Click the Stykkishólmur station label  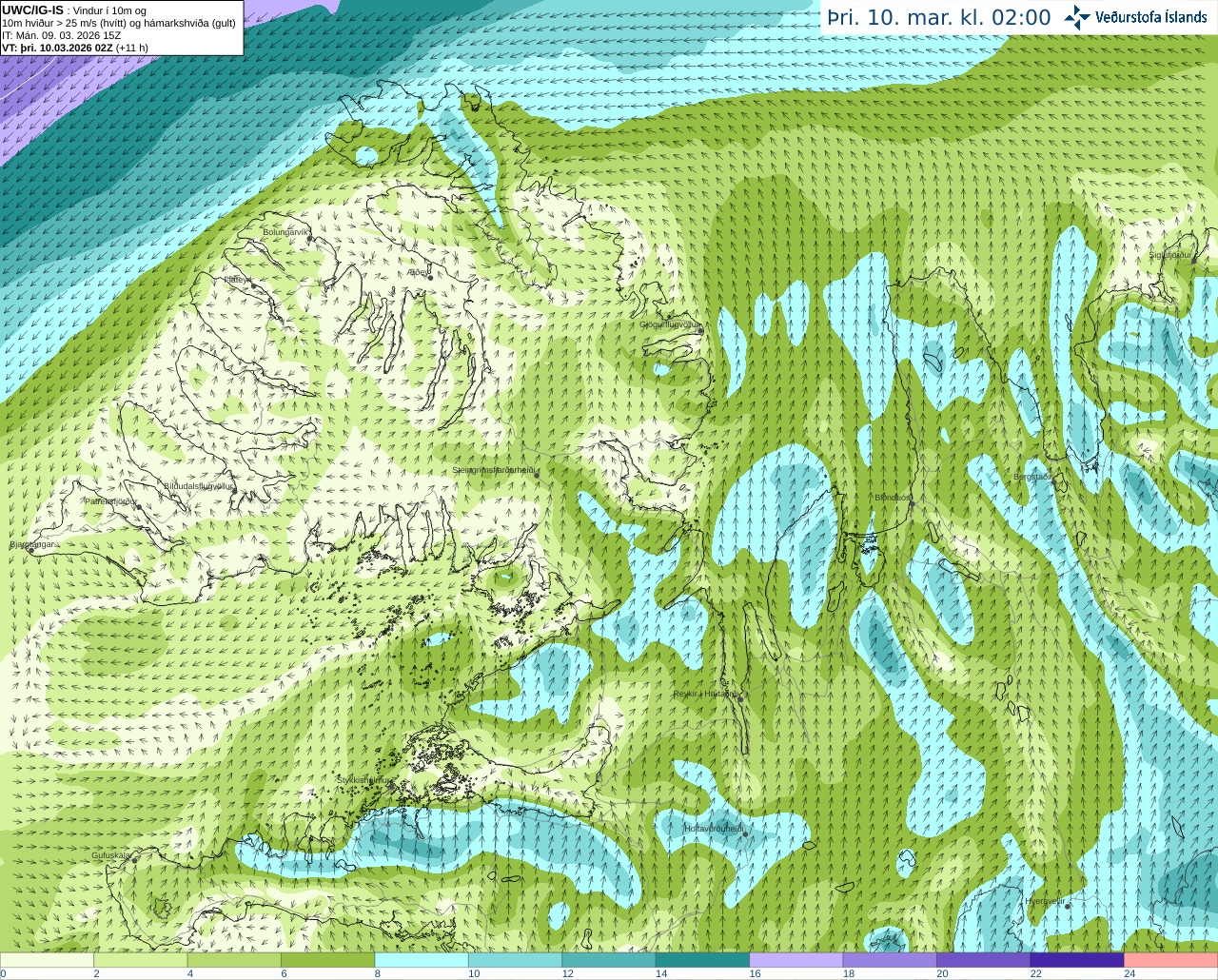pos(364,779)
